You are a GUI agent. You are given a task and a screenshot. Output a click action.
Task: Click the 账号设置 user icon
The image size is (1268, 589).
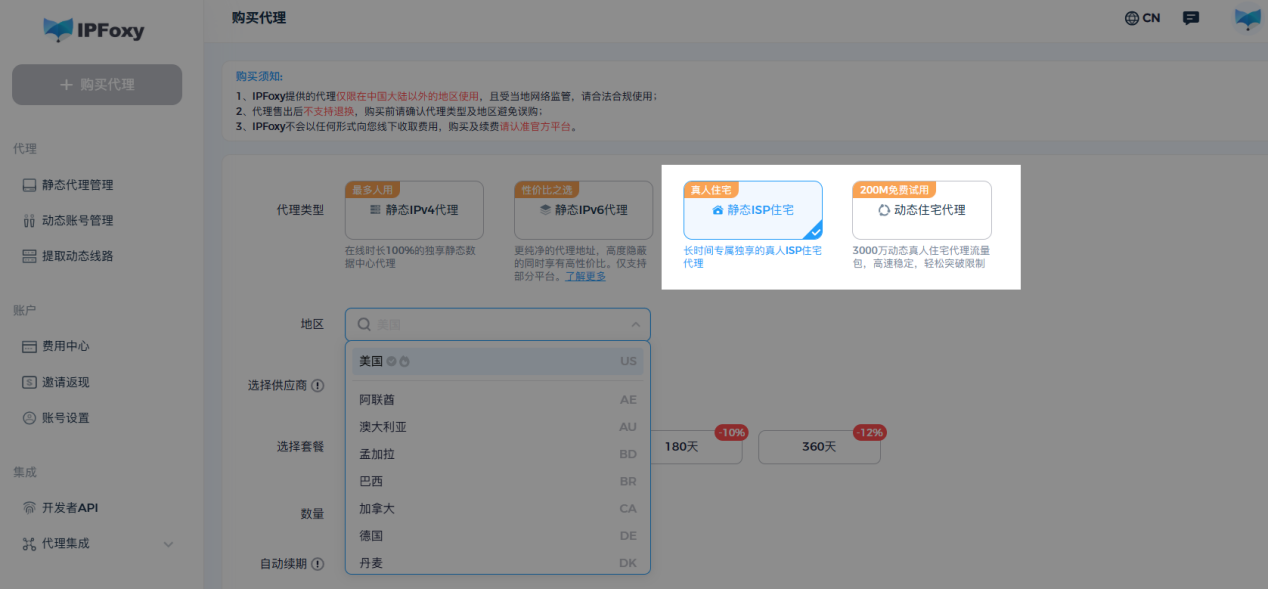(29, 418)
